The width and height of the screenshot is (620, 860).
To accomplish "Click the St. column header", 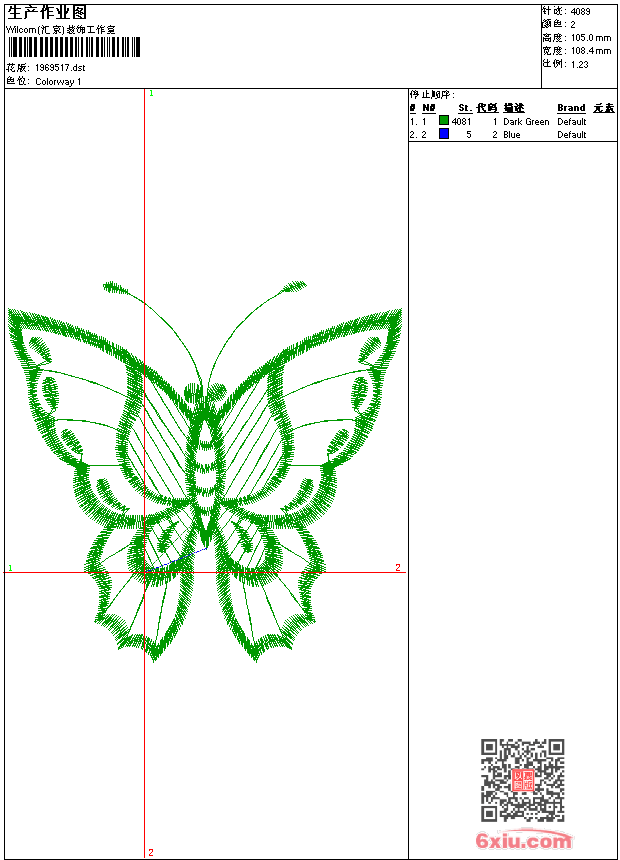I will pyautogui.click(x=464, y=108).
